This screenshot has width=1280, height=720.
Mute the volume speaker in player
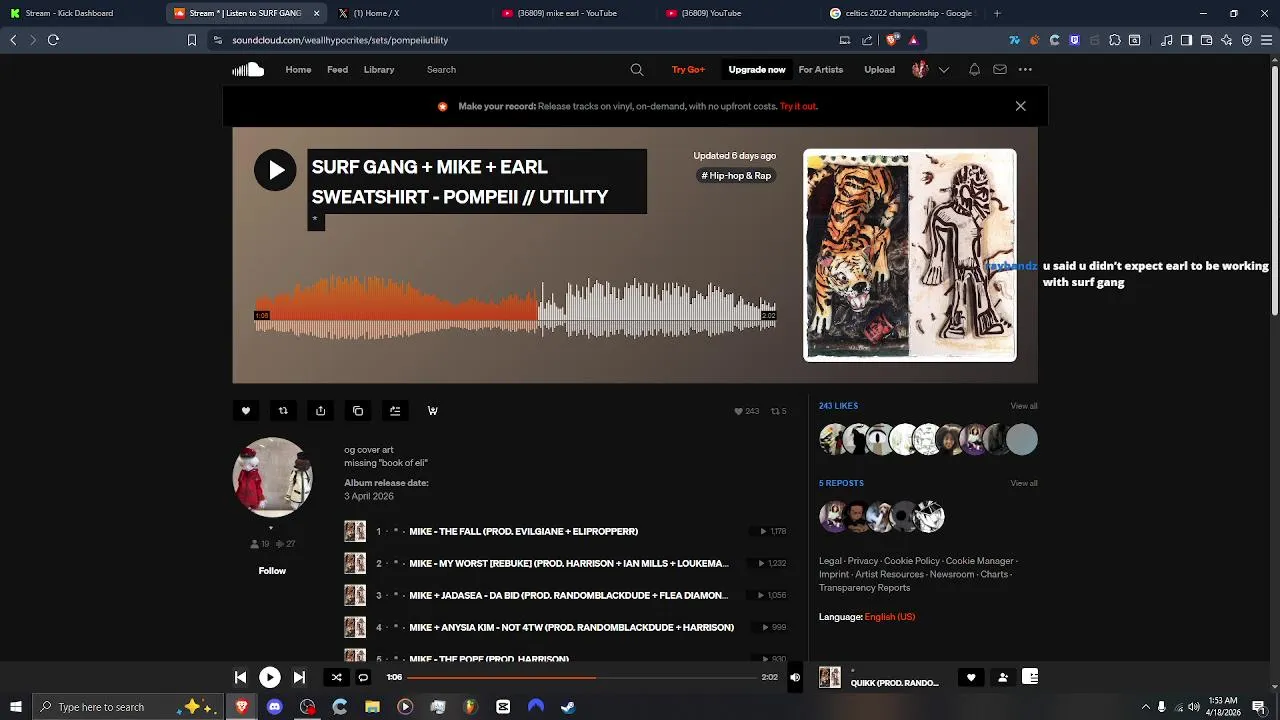(795, 677)
